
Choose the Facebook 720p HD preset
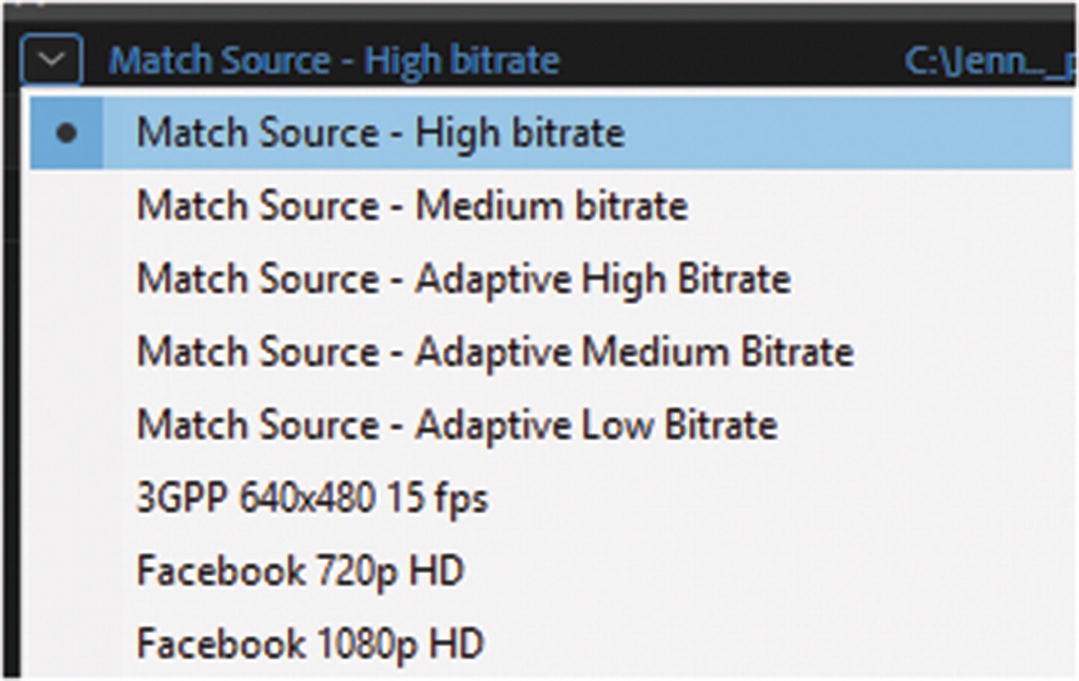[x=300, y=571]
